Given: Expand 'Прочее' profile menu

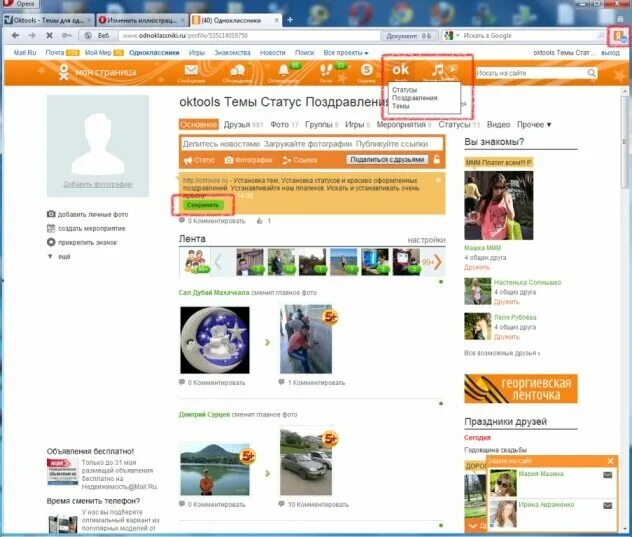Looking at the screenshot, I should click(534, 125).
